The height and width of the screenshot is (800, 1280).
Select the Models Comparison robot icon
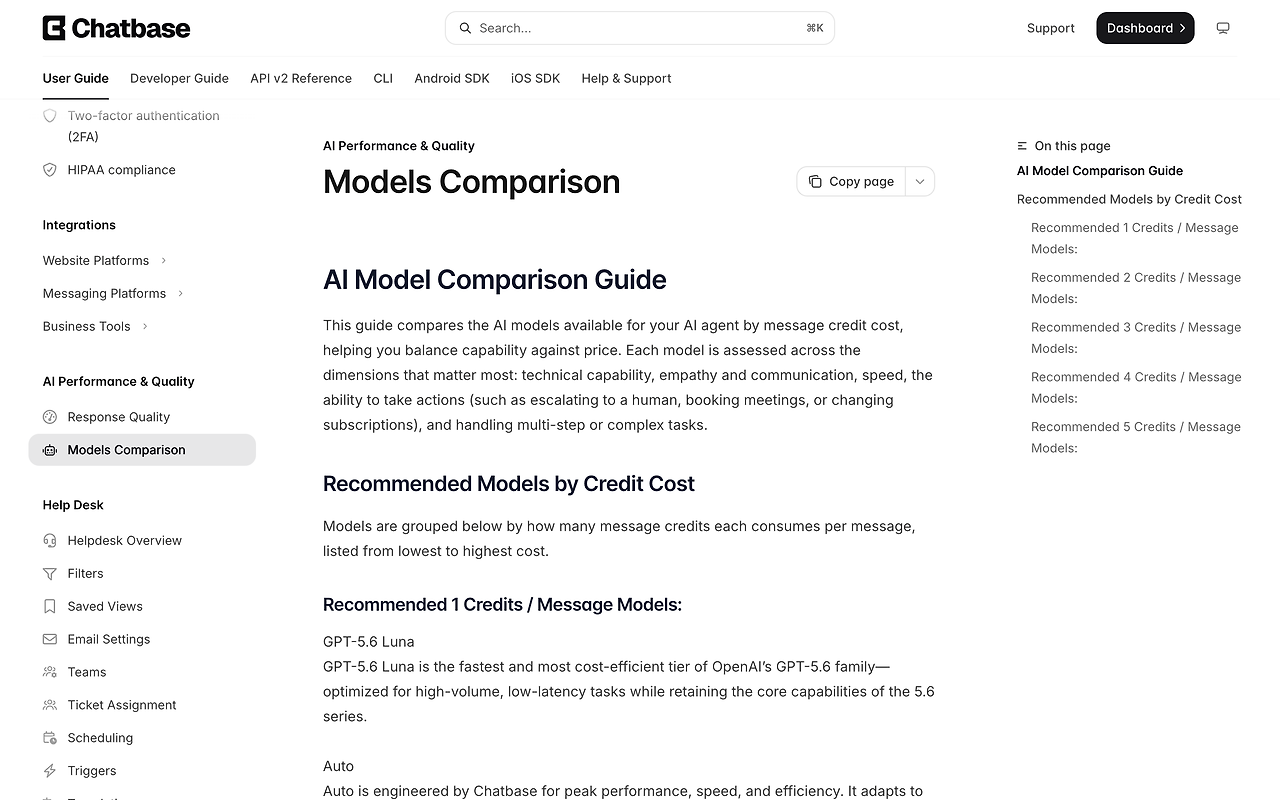50,450
